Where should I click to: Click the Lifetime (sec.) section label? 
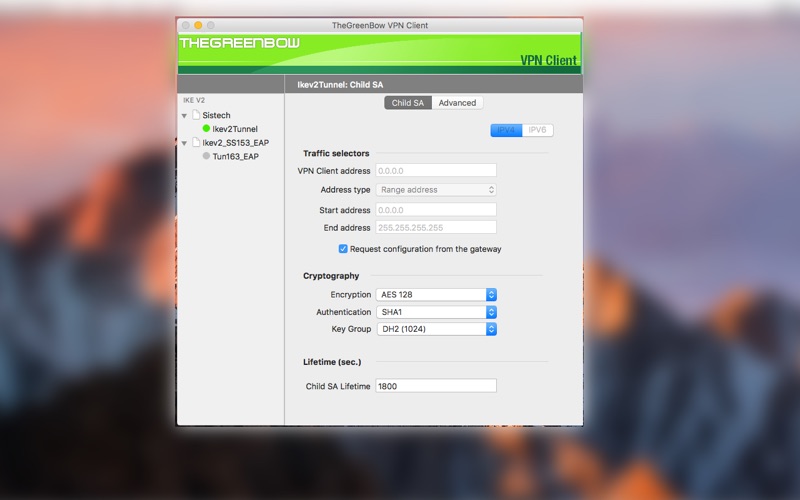pos(332,362)
